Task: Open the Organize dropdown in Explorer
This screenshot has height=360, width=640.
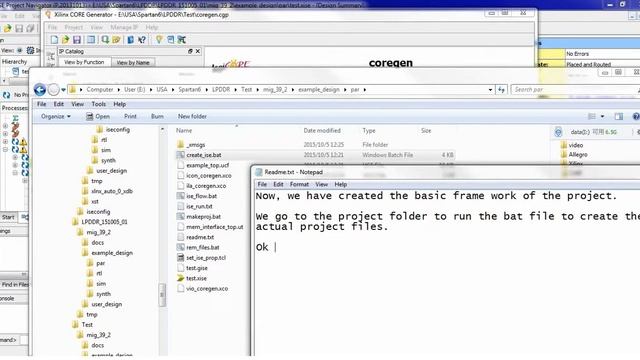Action: (x=56, y=116)
